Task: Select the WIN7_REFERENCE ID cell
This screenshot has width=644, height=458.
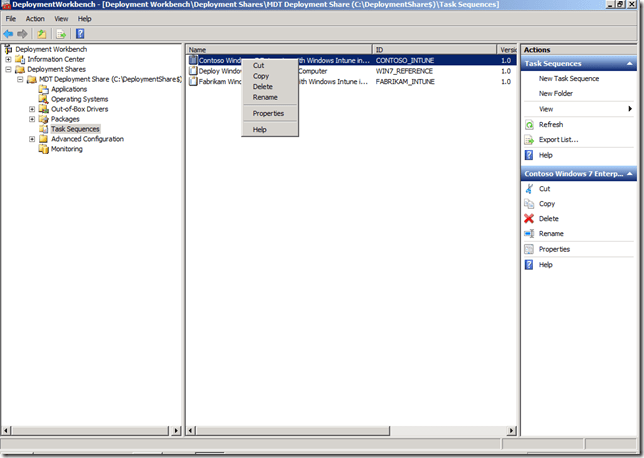Action: [404, 71]
